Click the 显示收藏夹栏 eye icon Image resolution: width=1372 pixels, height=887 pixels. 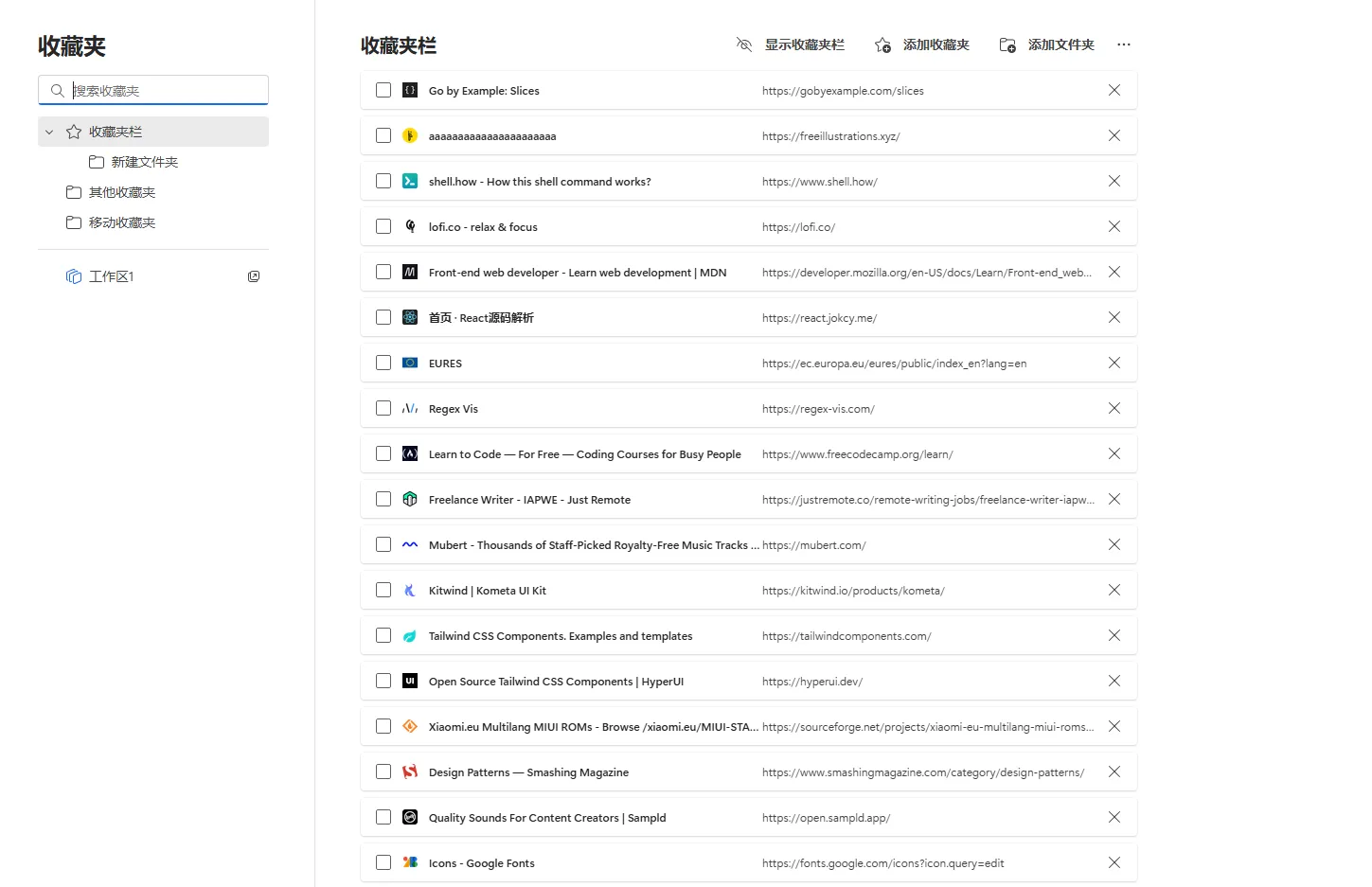[x=744, y=44]
